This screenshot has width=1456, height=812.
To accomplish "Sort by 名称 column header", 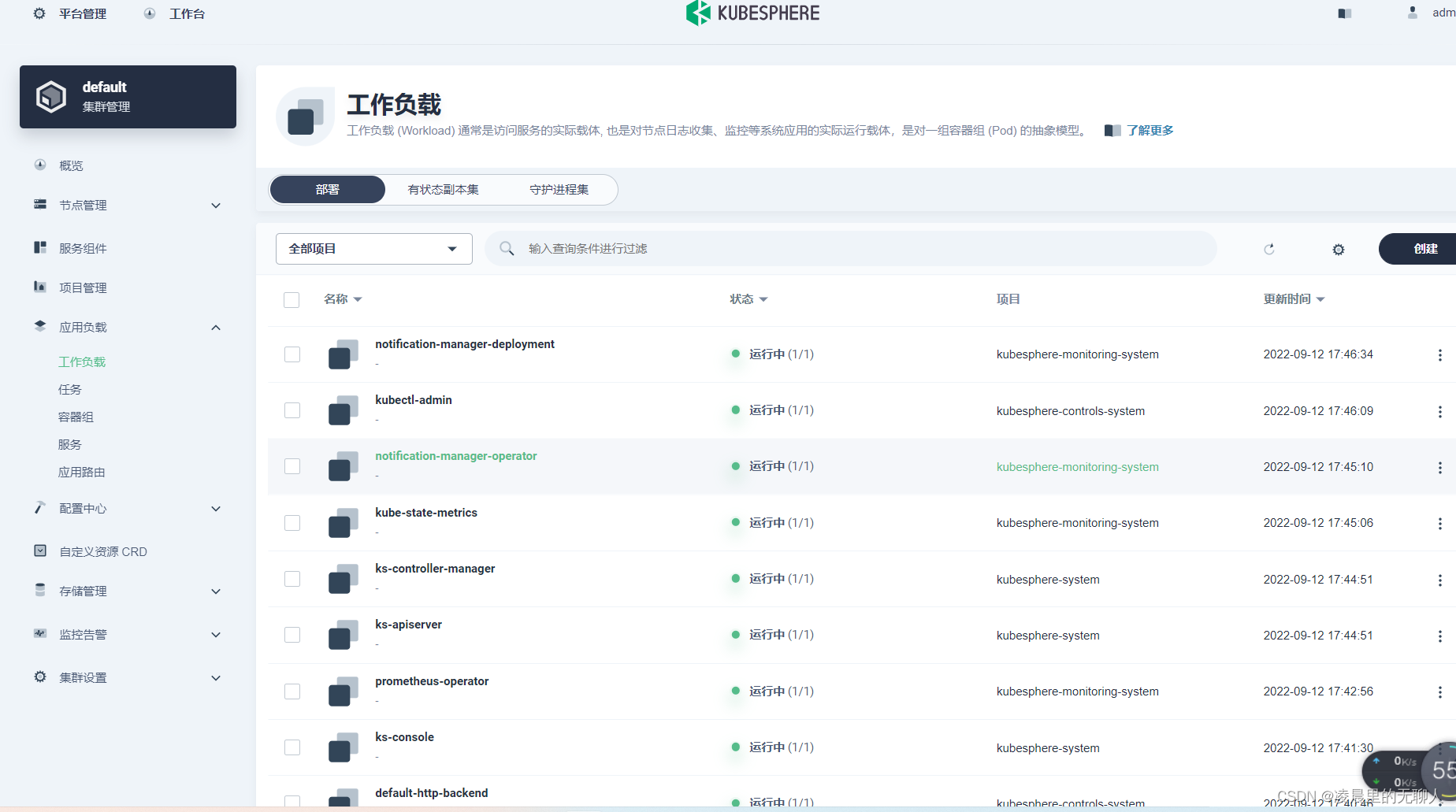I will (343, 299).
